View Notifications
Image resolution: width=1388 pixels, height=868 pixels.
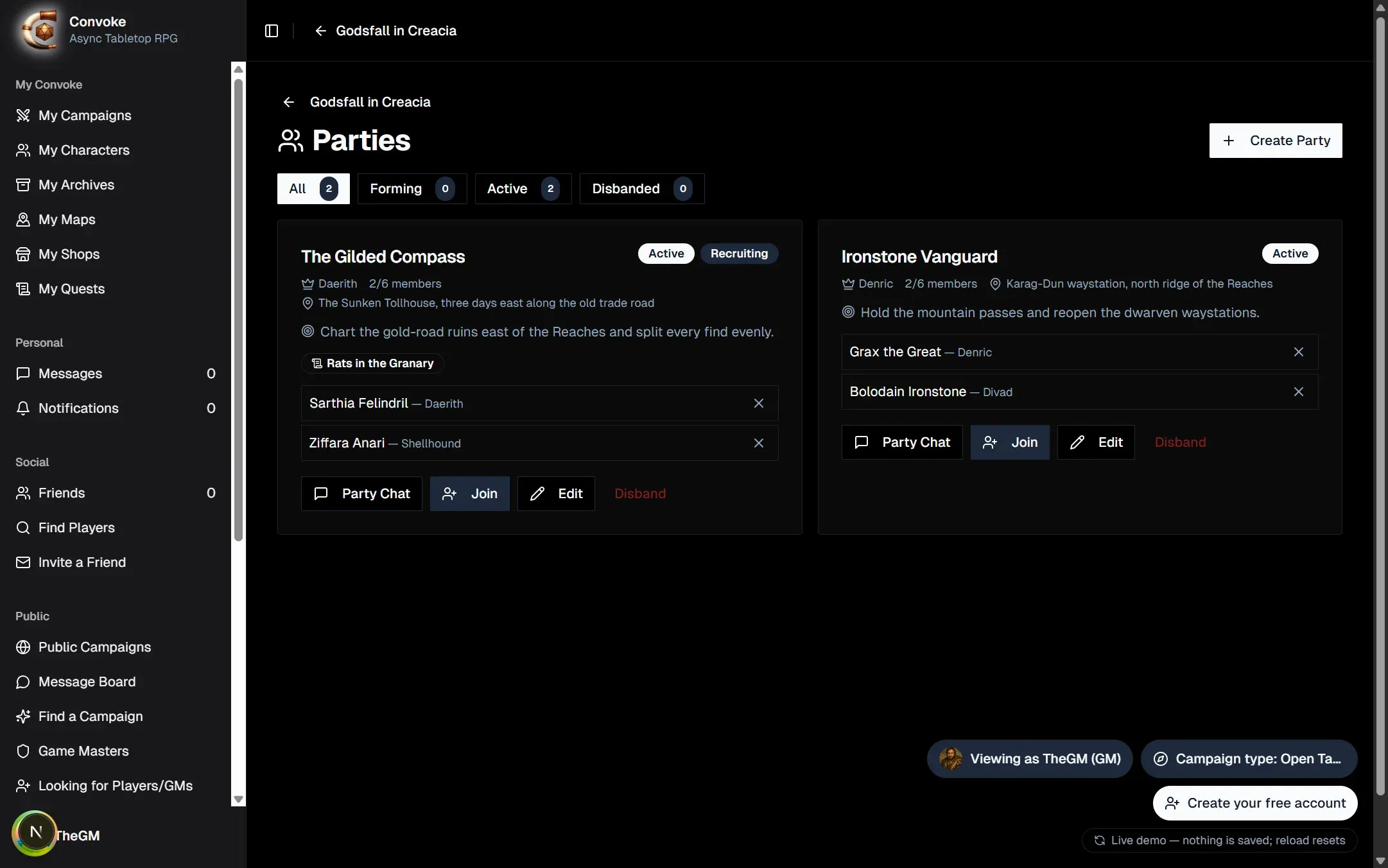click(x=116, y=408)
